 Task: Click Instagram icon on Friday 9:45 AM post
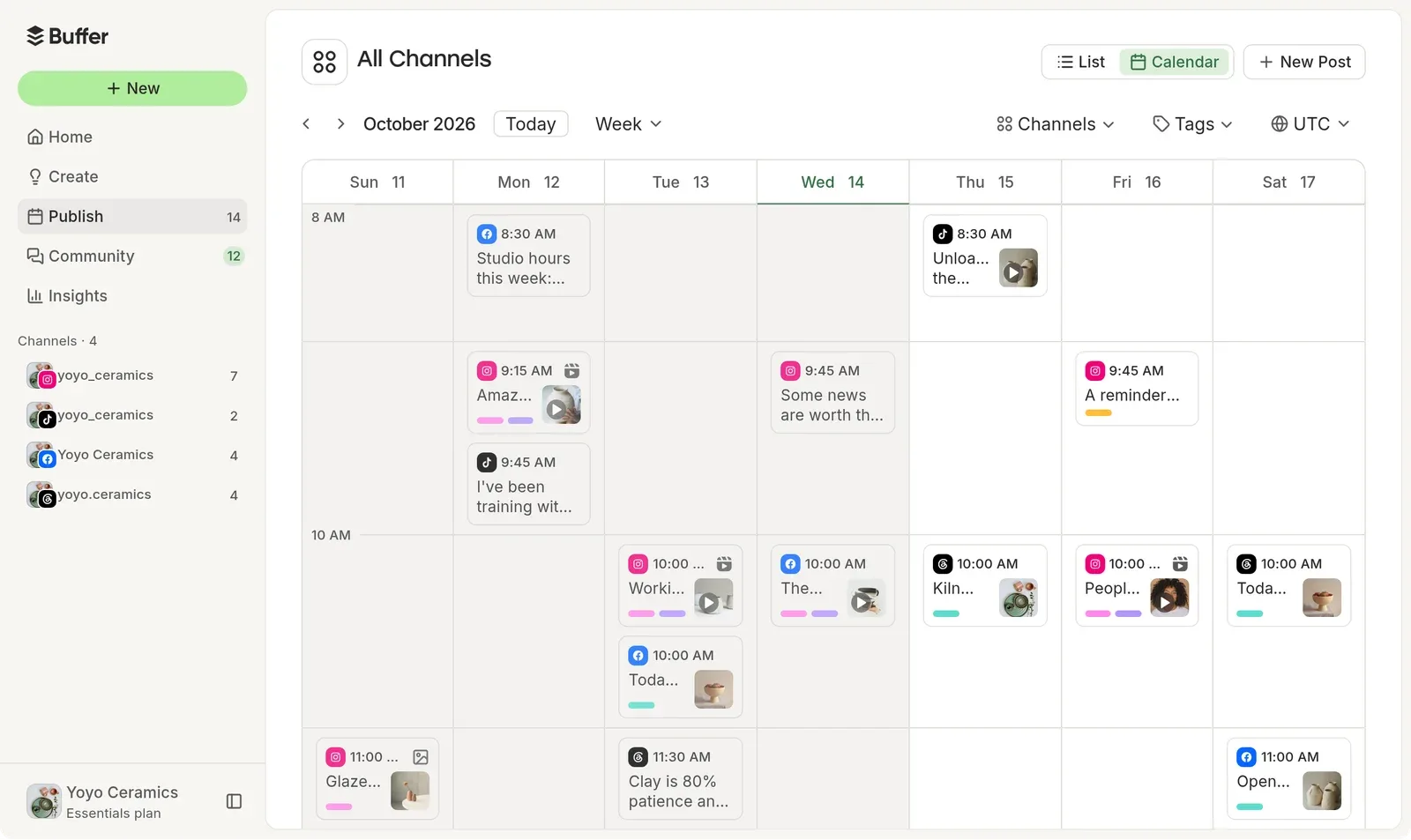1094,371
